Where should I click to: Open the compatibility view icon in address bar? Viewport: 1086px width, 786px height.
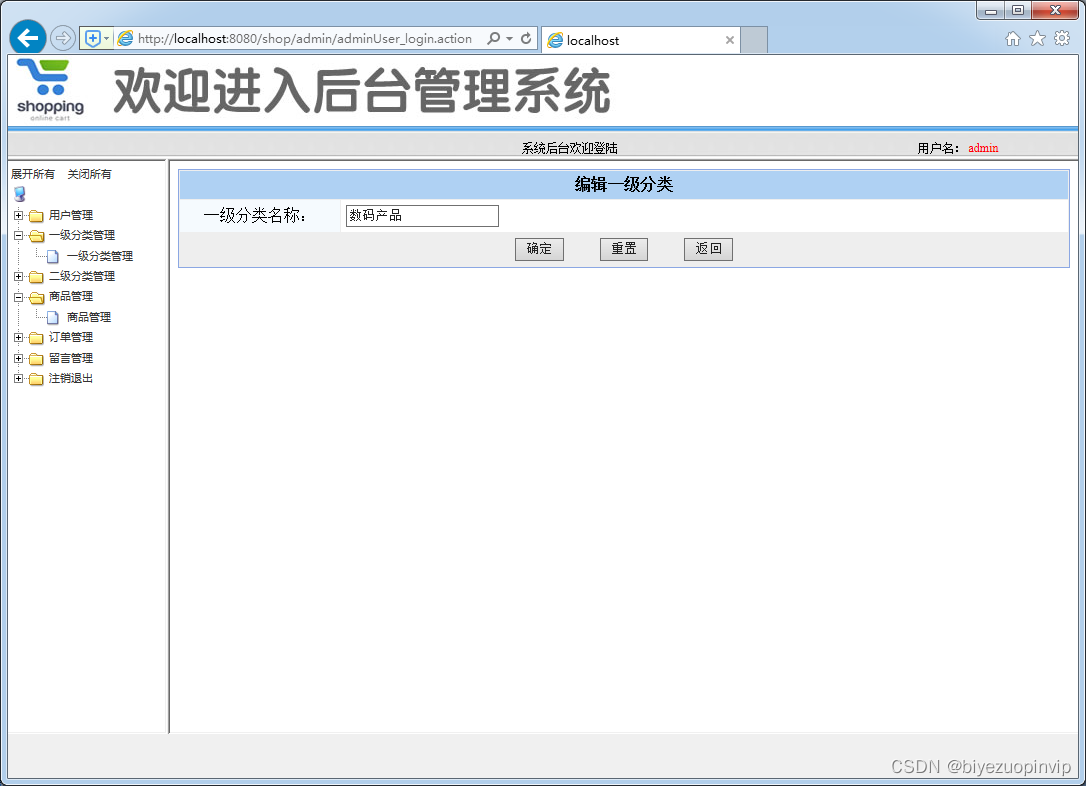(93, 38)
